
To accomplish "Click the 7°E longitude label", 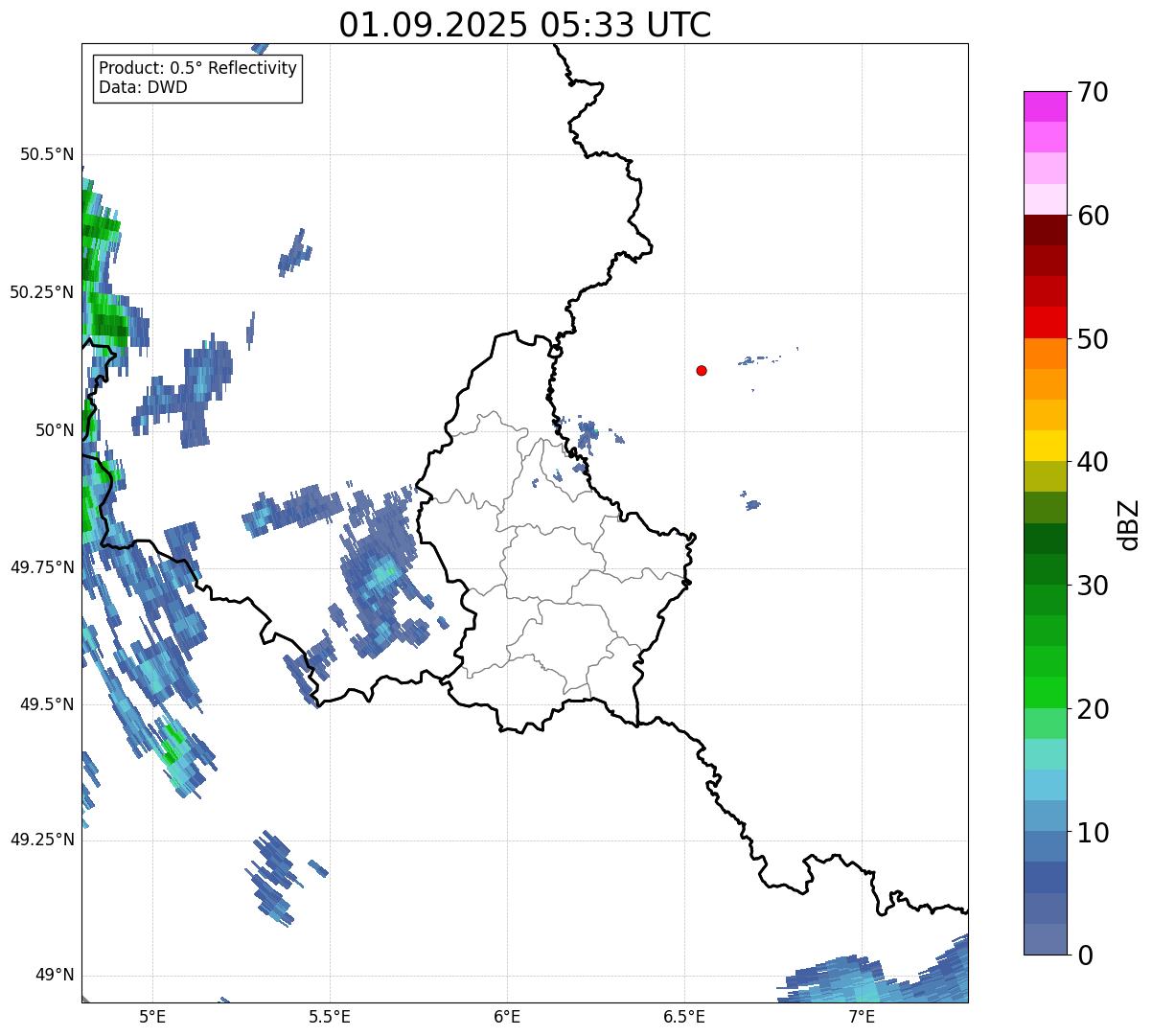I will (862, 1016).
